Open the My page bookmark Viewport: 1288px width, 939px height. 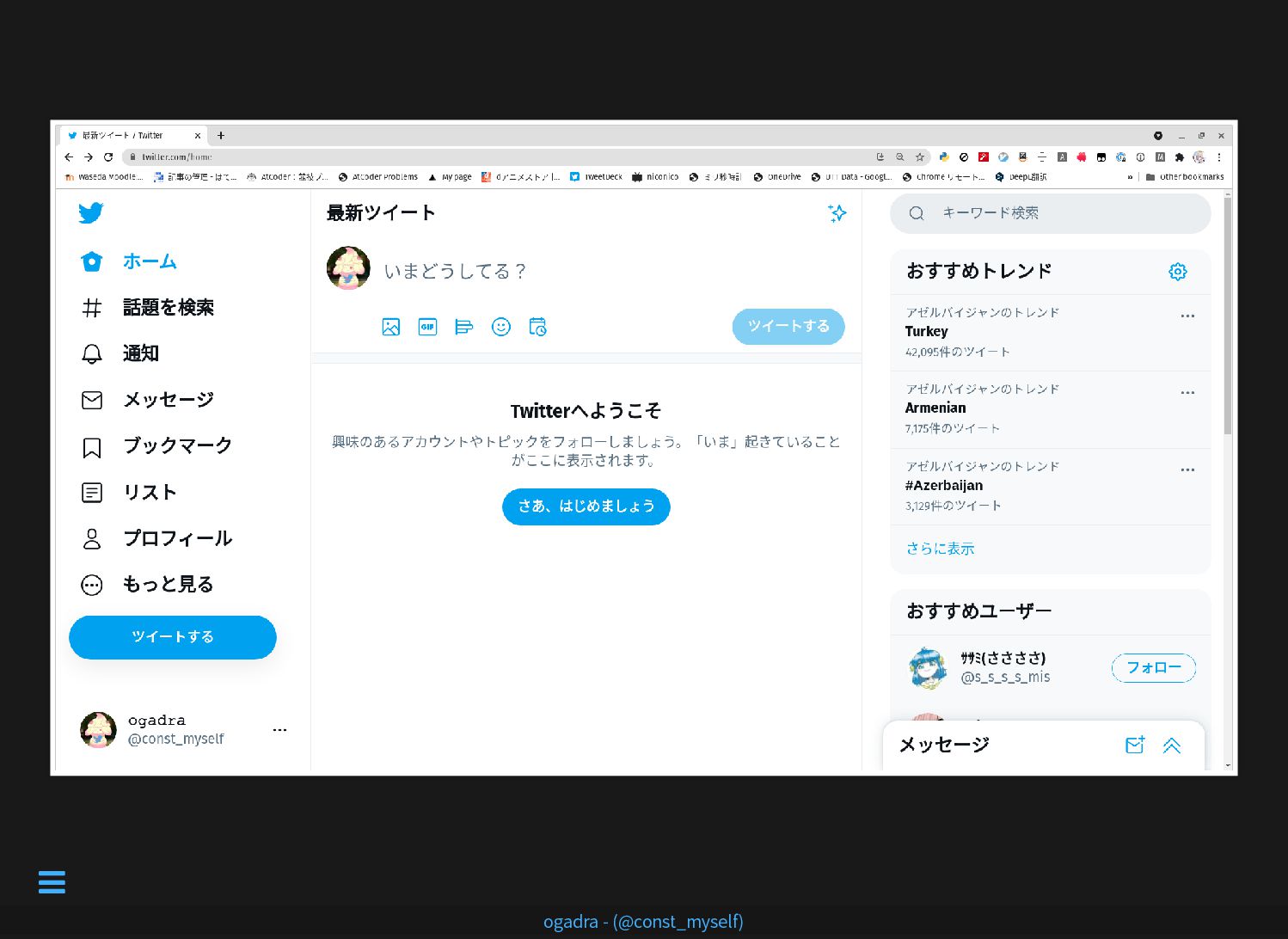(x=451, y=177)
